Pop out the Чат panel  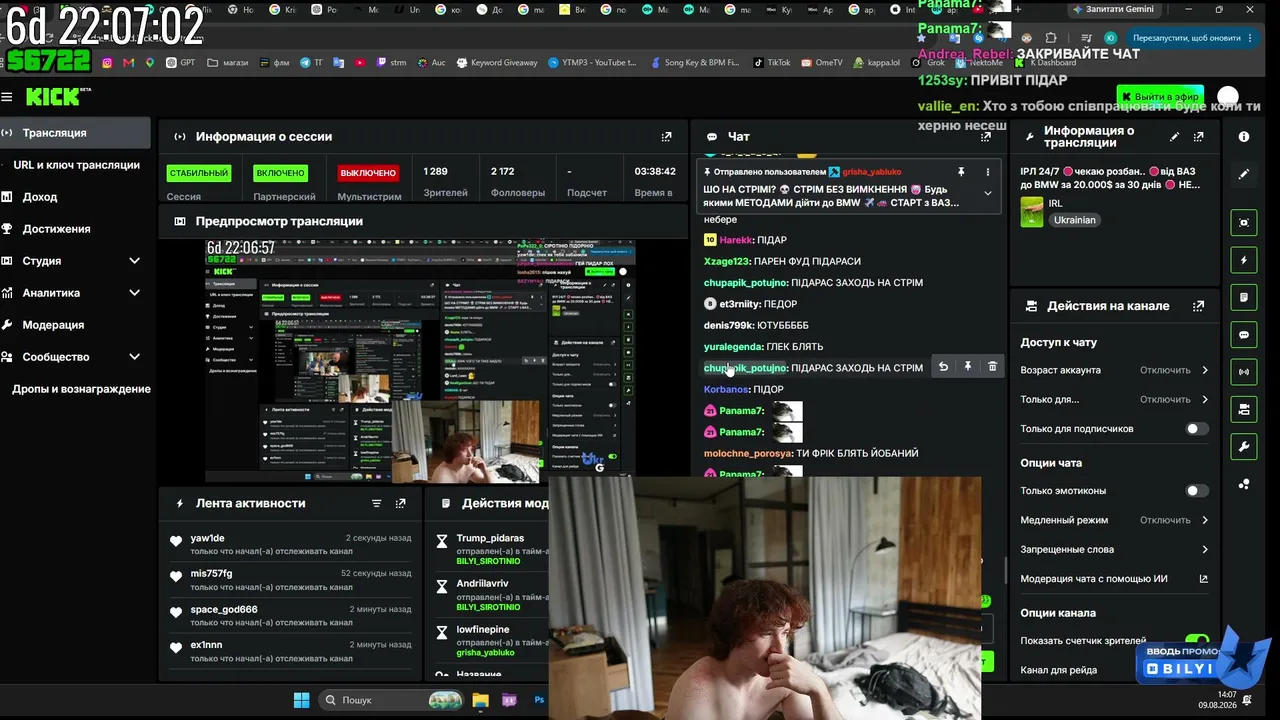[986, 137]
